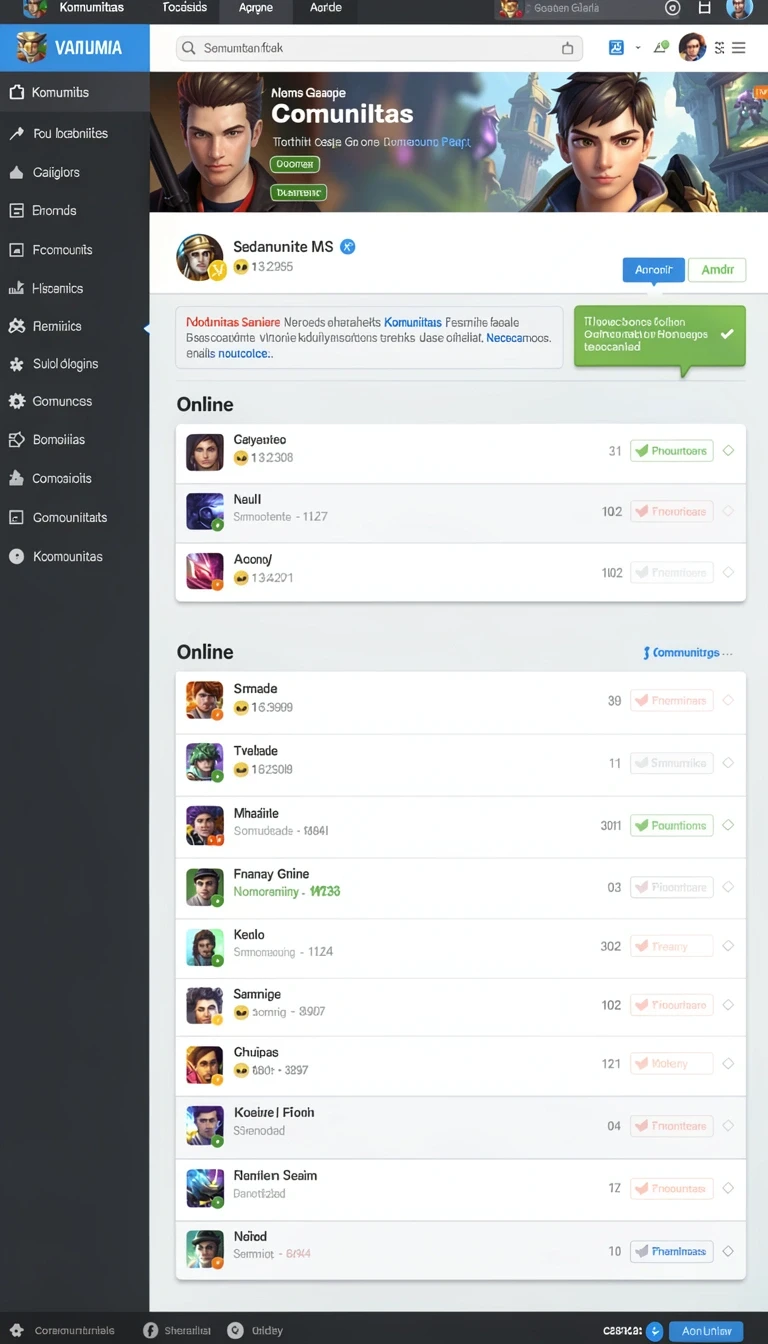Click the Bomoiiias sidebar icon
This screenshot has height=1344, width=768.
pos(16,439)
